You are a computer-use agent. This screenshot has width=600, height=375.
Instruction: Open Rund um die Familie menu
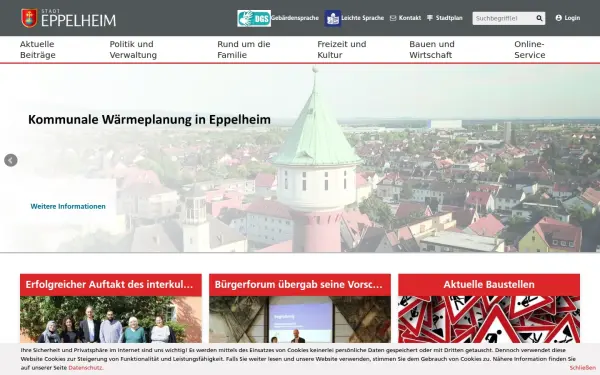(244, 49)
